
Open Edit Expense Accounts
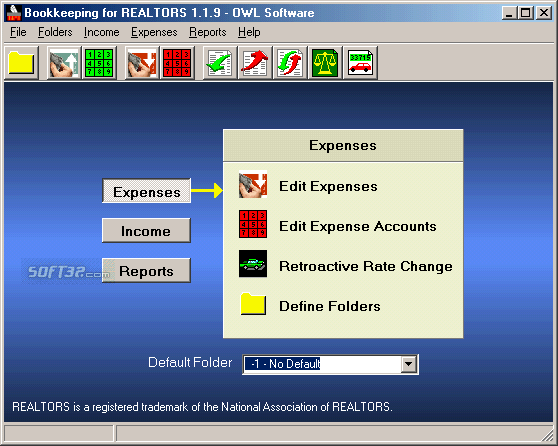(x=358, y=226)
